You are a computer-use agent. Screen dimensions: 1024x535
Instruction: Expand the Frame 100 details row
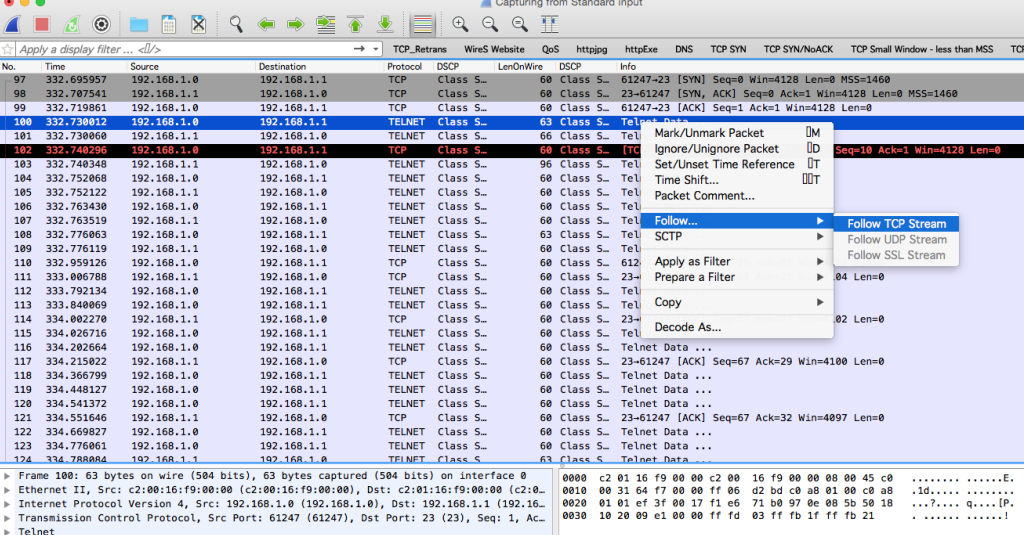pyautogui.click(x=7, y=476)
